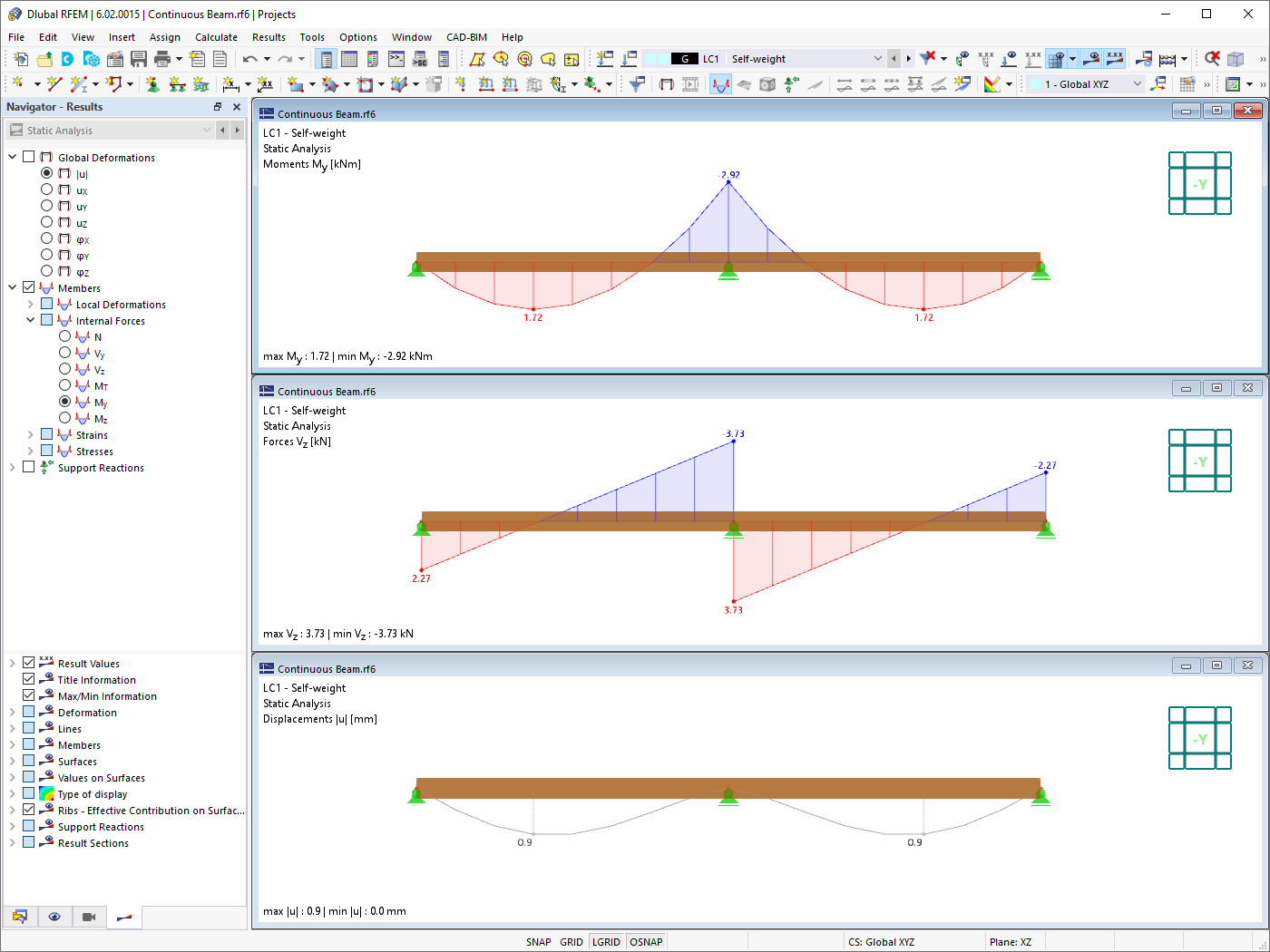This screenshot has height=952, width=1270.
Task: Open the CAD-BIM menu
Action: point(466,37)
